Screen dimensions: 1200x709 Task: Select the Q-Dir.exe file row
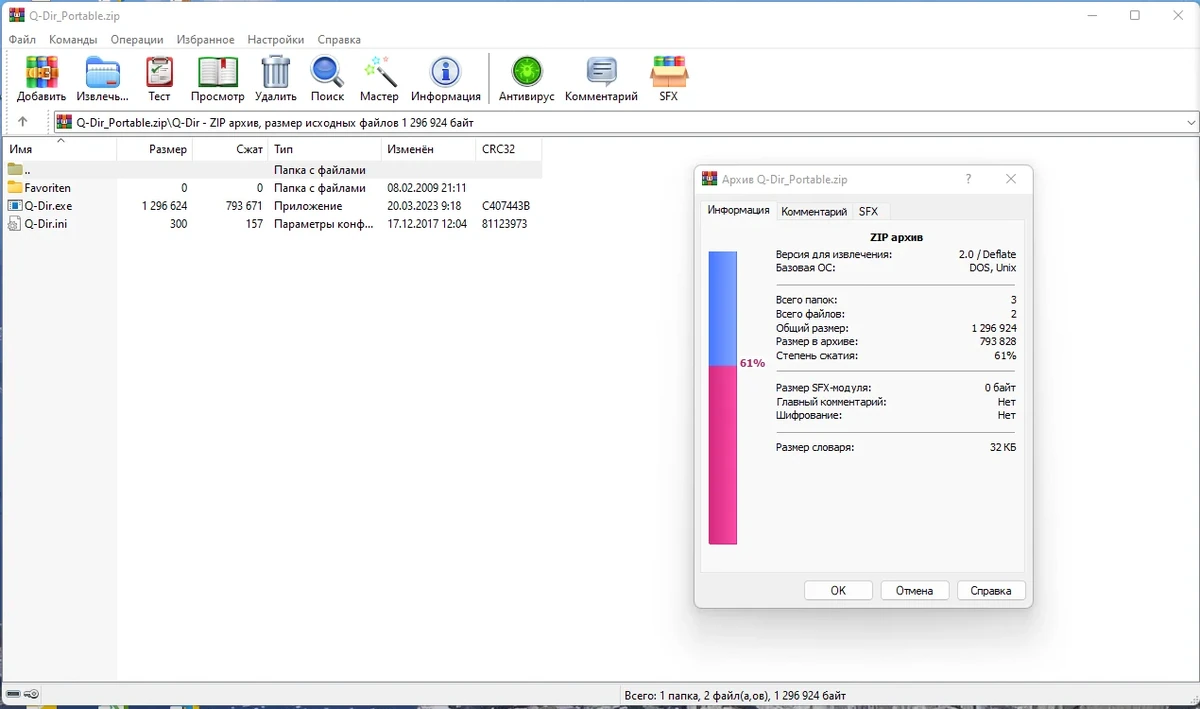[272, 206]
